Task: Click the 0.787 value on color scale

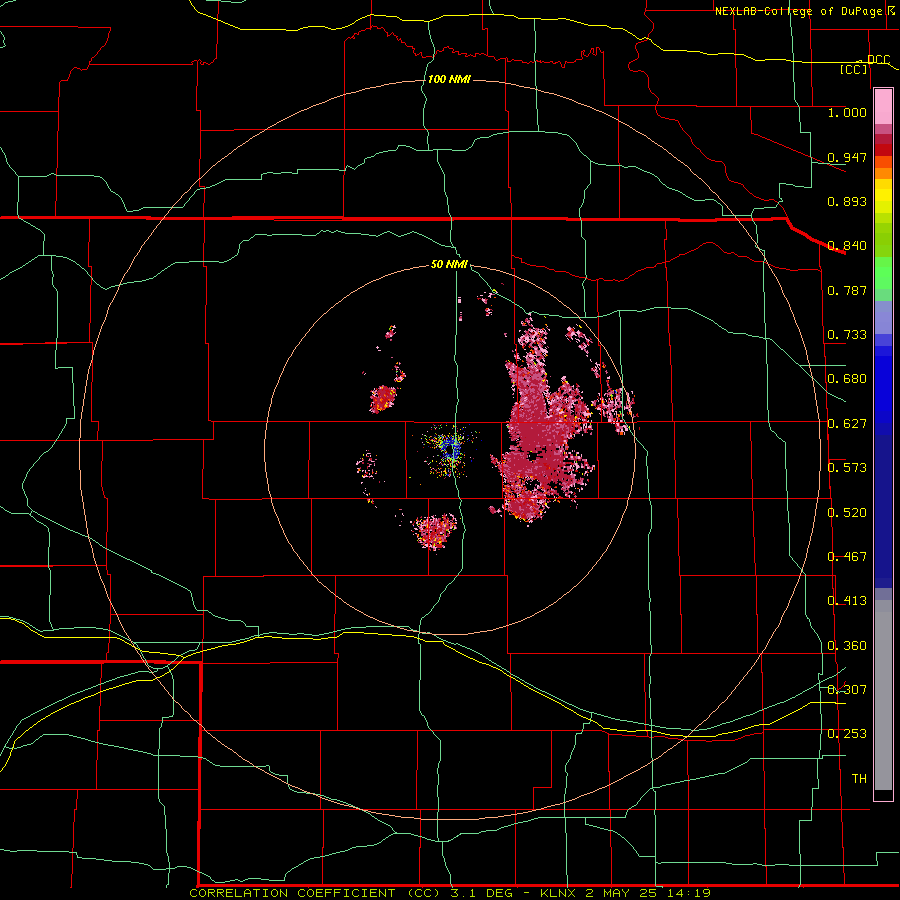Action: (847, 290)
